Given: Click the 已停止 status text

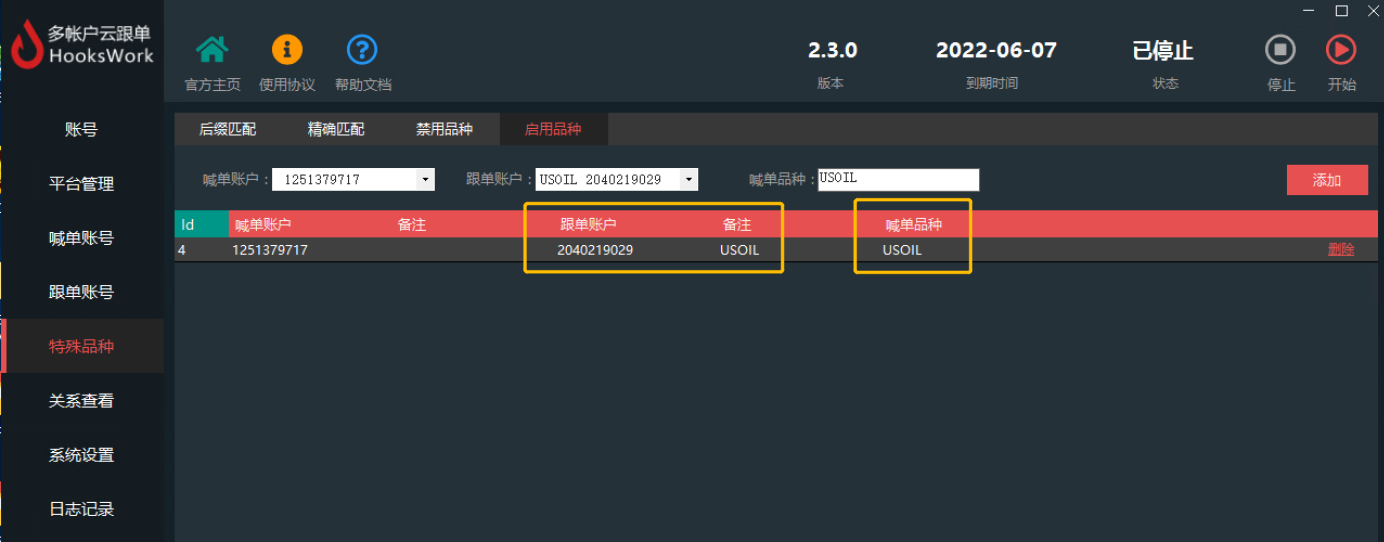Looking at the screenshot, I should (x=1163, y=50).
